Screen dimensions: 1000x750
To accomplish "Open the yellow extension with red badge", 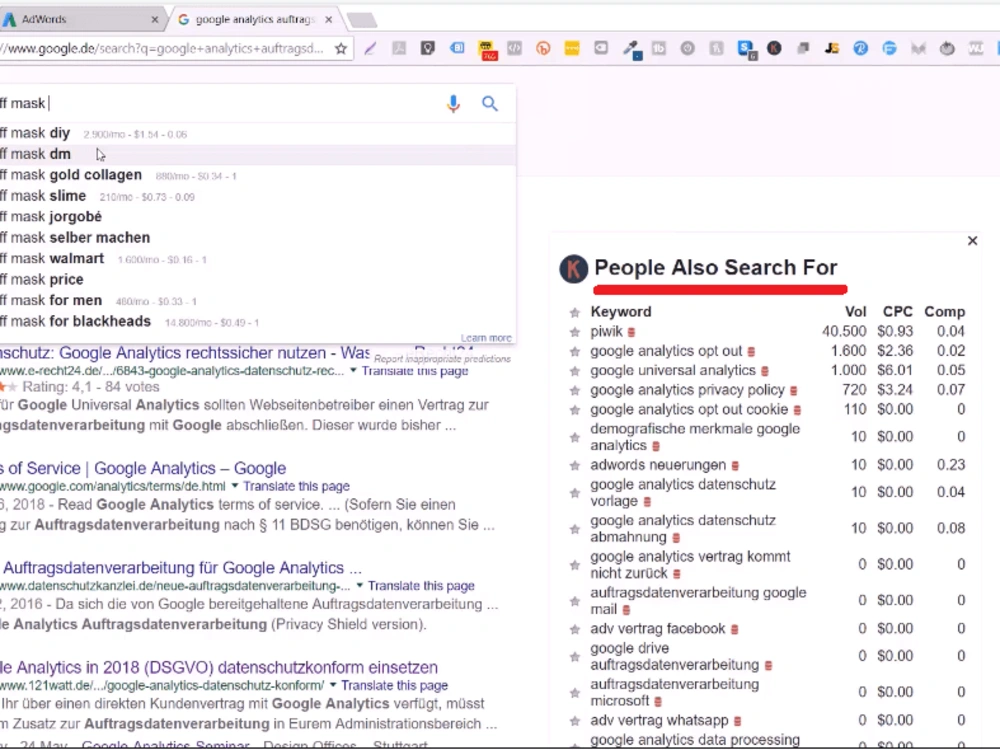I will [x=487, y=50].
